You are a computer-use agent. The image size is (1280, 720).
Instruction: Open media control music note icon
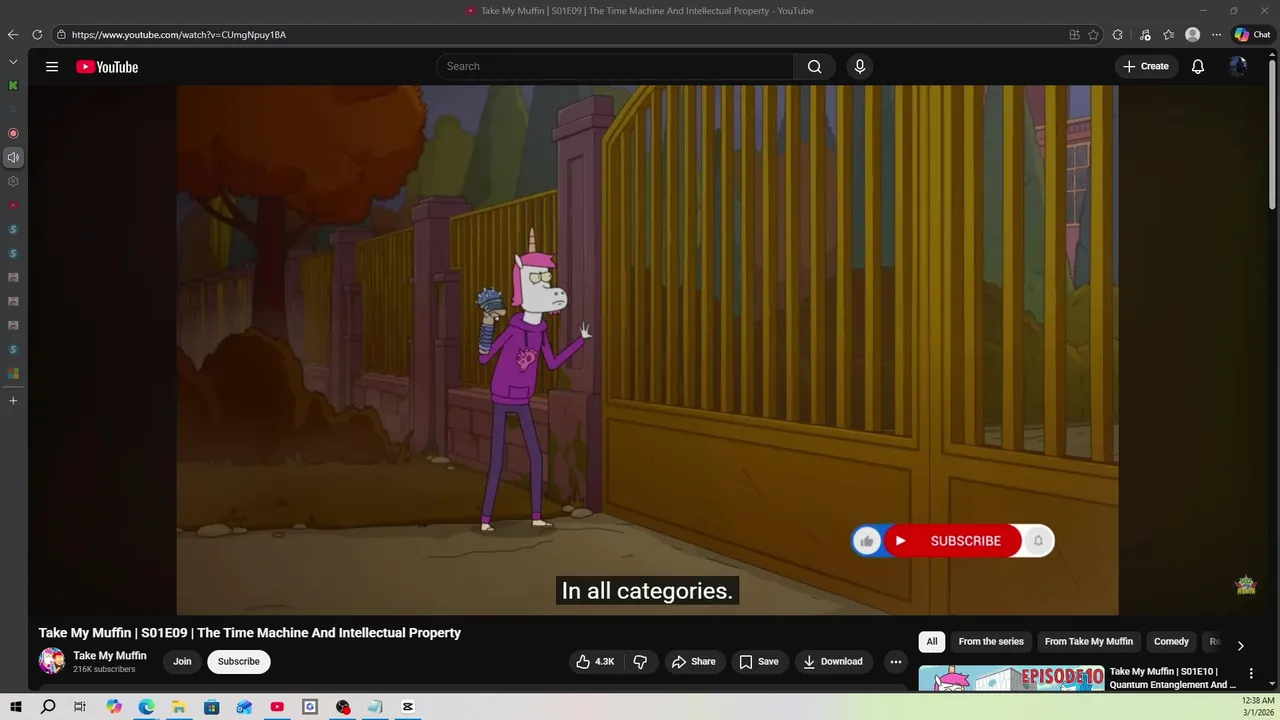coord(1145,35)
